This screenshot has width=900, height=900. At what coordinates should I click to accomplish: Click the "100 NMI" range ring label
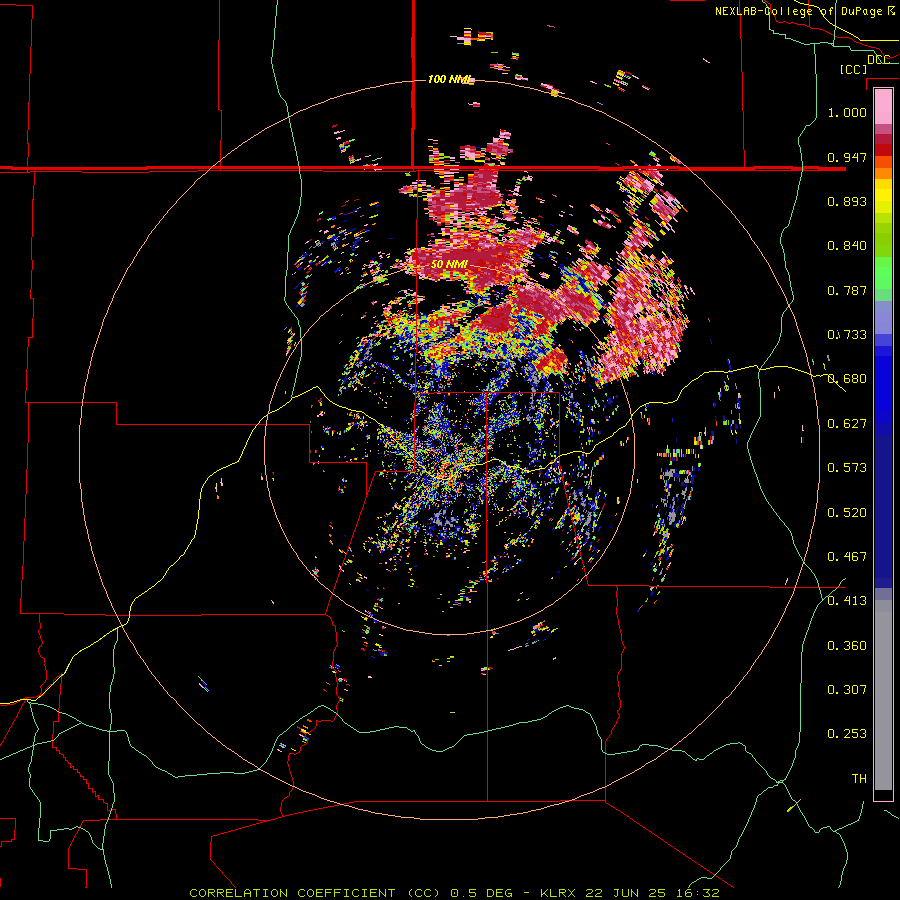click(451, 79)
